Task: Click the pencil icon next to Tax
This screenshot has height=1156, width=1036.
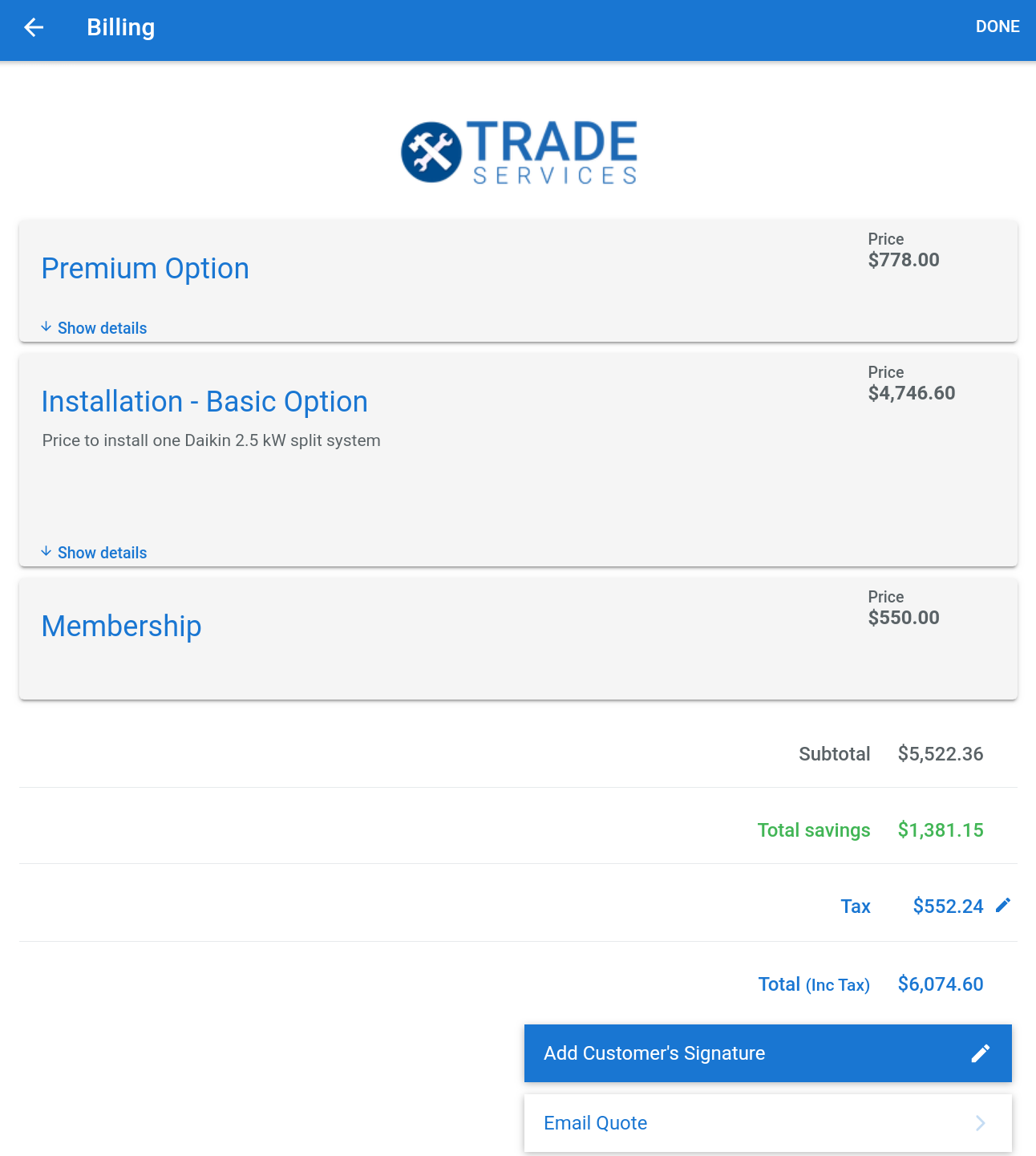Action: click(1003, 906)
